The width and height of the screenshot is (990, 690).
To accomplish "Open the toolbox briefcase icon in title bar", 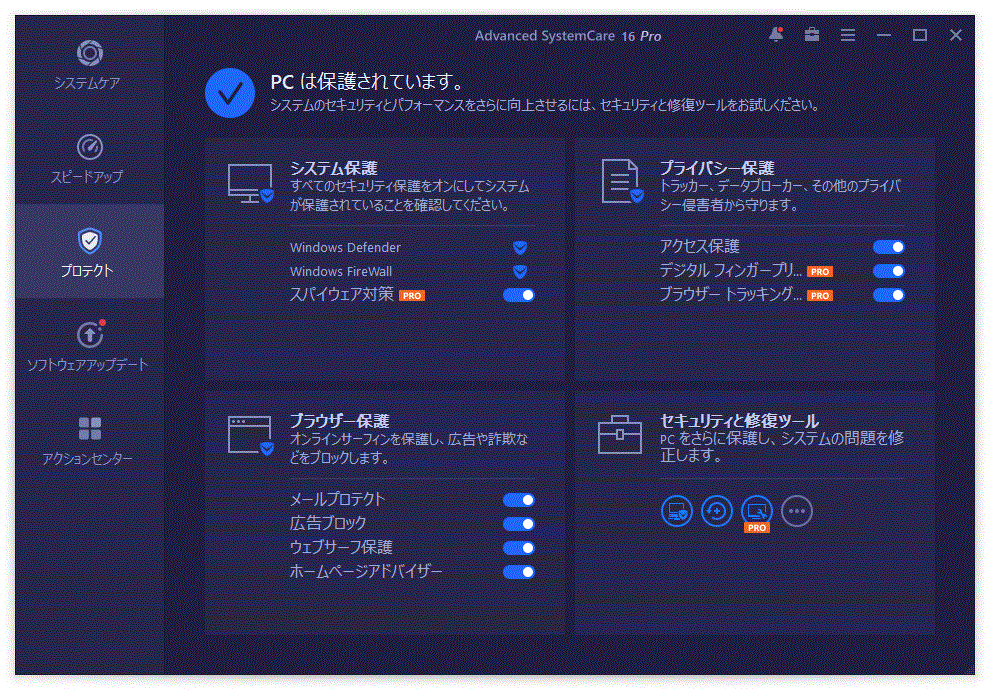I will coord(812,35).
